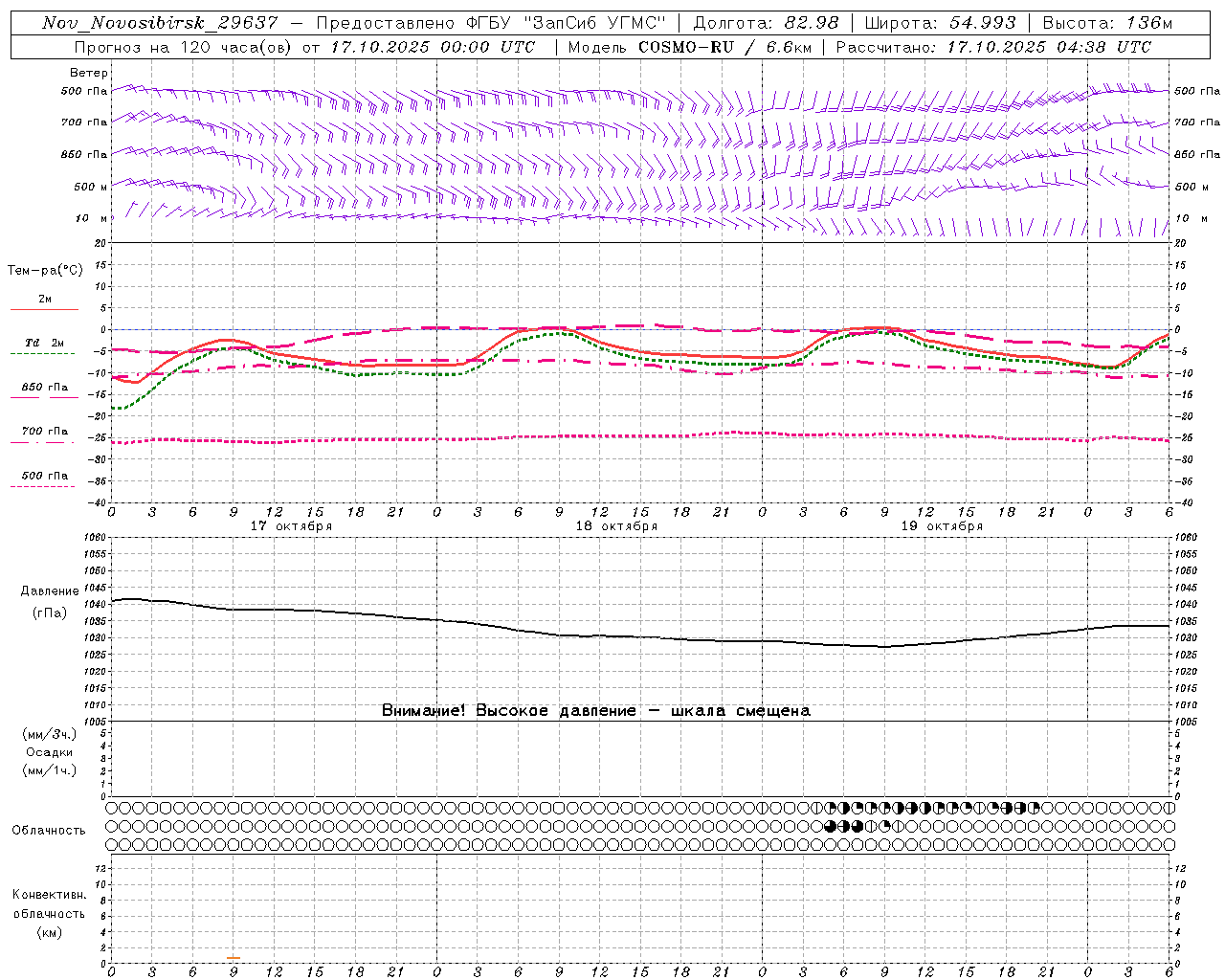Click the (гПа) unit label under Давление
The width and height of the screenshot is (1225, 980).
pos(50,612)
